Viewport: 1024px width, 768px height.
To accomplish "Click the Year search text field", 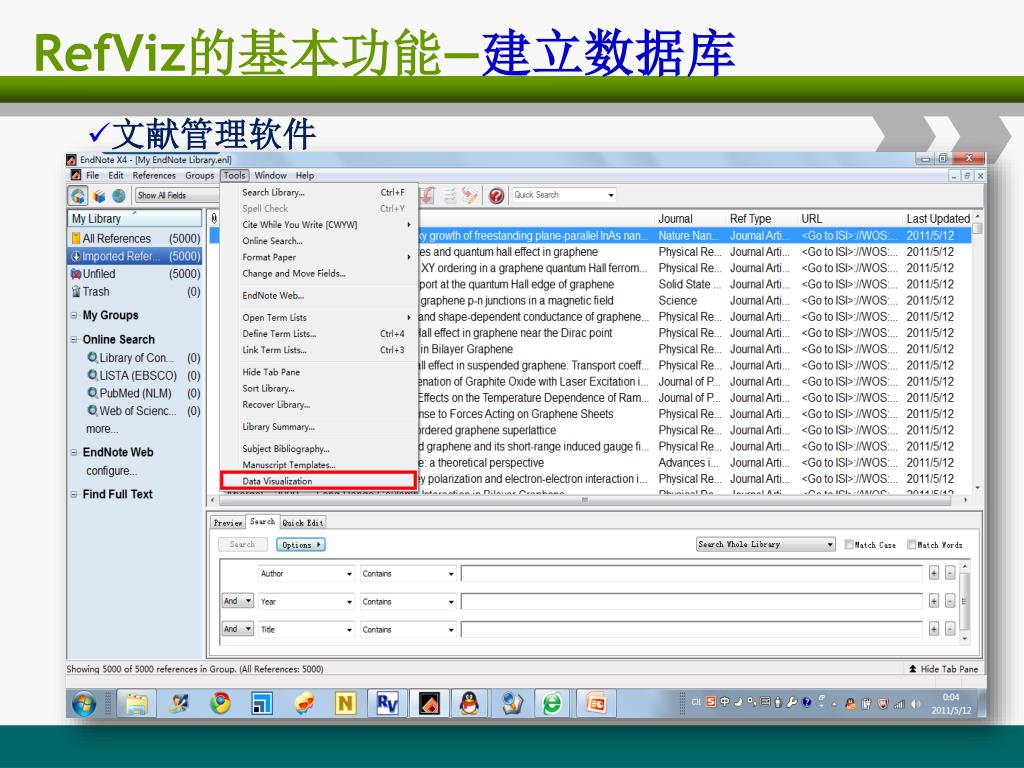I will (692, 601).
